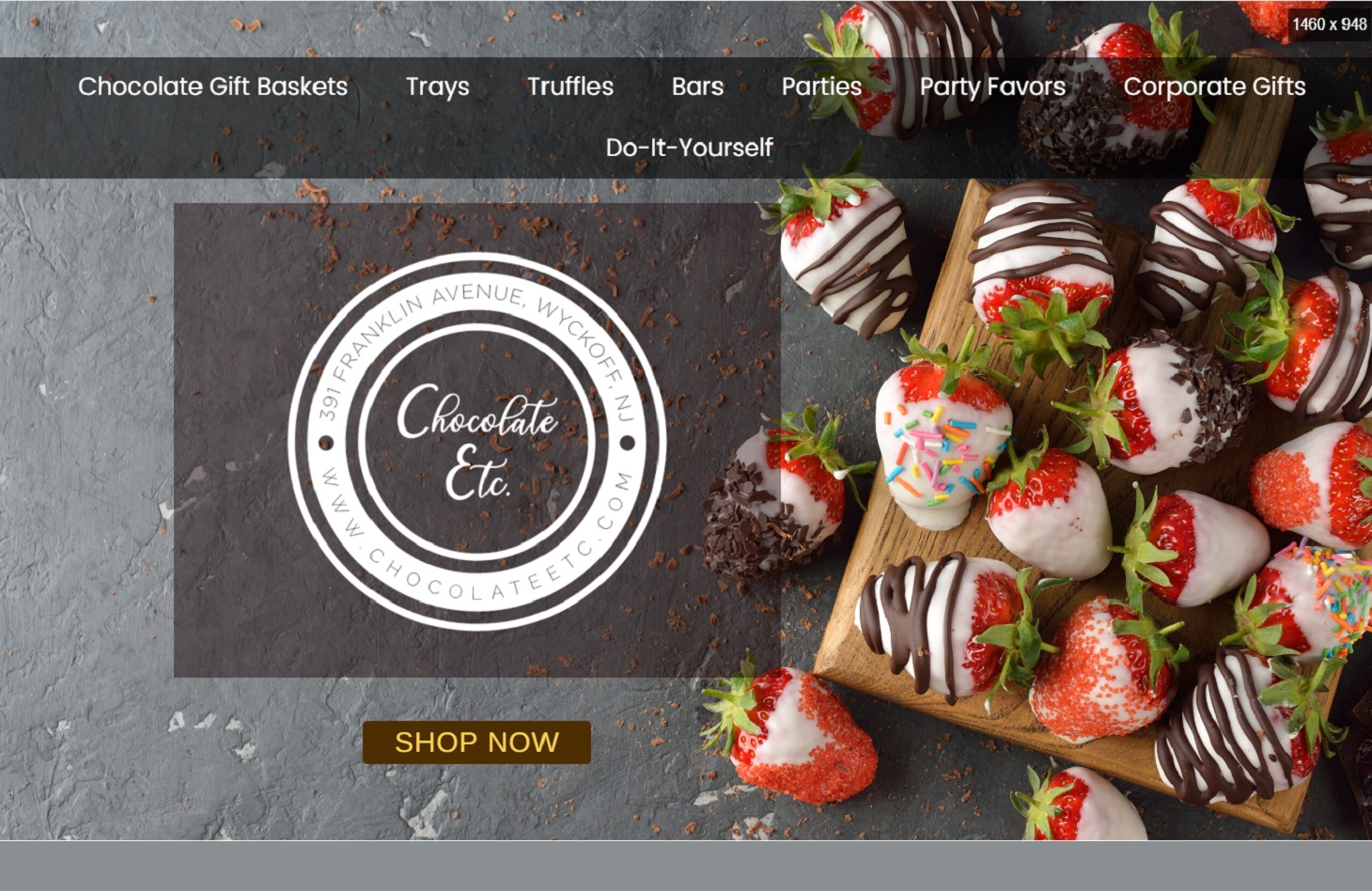Click the circular Chocolate Etc. logo stamp
The image size is (1372, 891).
coord(477,441)
